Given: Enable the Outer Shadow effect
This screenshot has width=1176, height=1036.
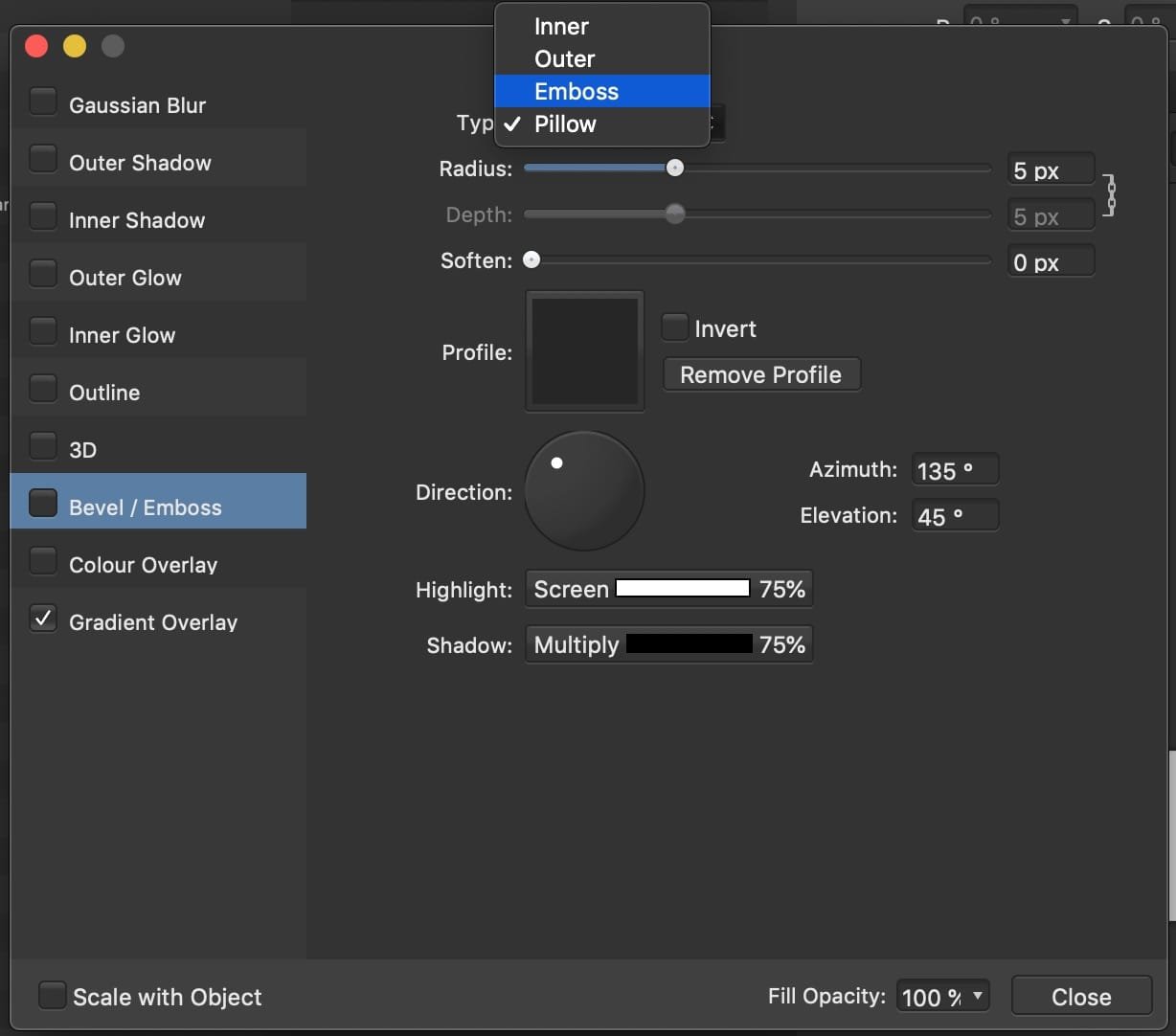Looking at the screenshot, I should [43, 158].
